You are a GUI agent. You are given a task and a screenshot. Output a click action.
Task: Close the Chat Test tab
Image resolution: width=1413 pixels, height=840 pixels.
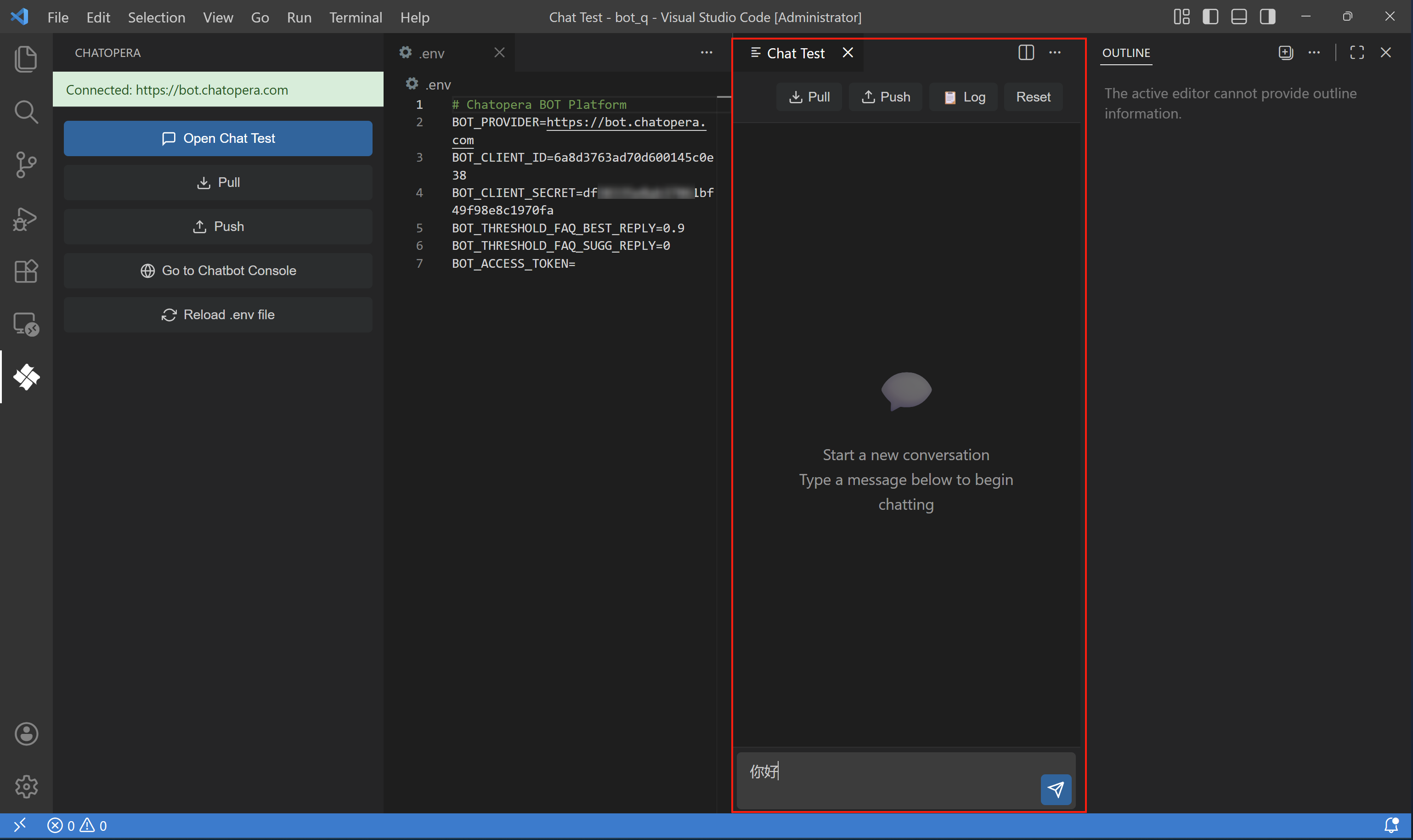pos(848,53)
